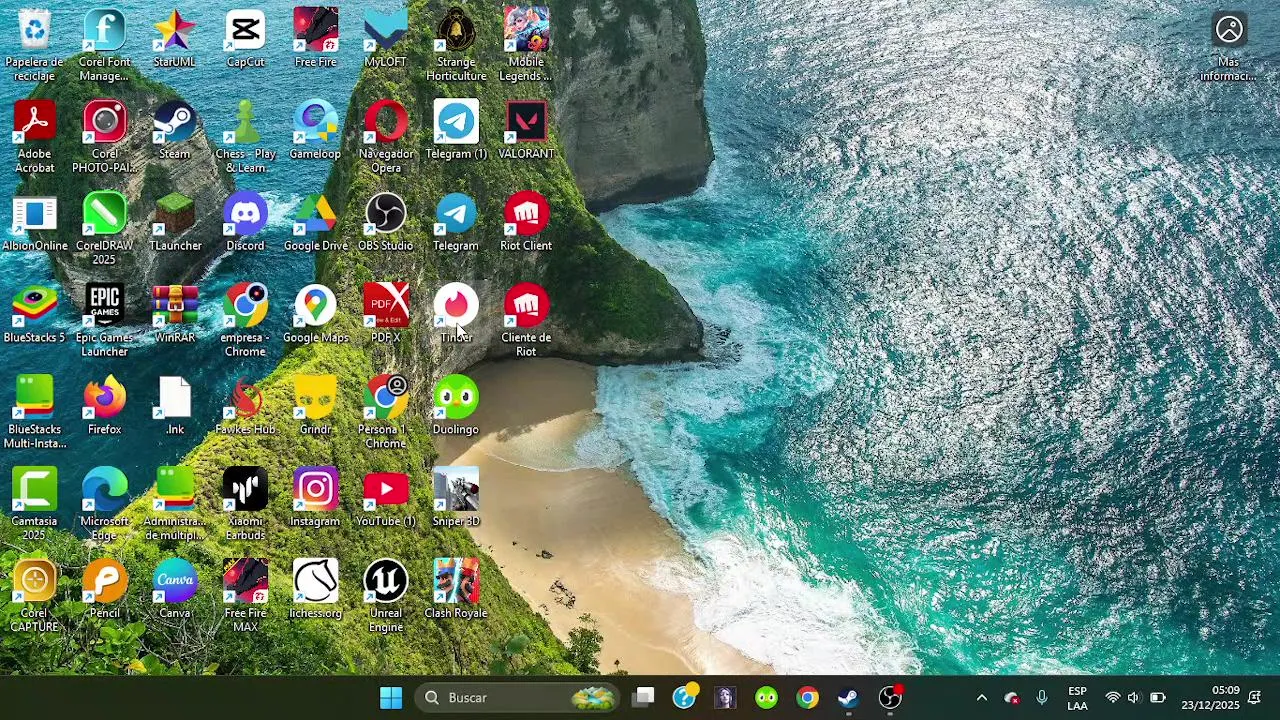Select Navegador Opera desktop icon
1280x720 pixels.
[x=386, y=137]
